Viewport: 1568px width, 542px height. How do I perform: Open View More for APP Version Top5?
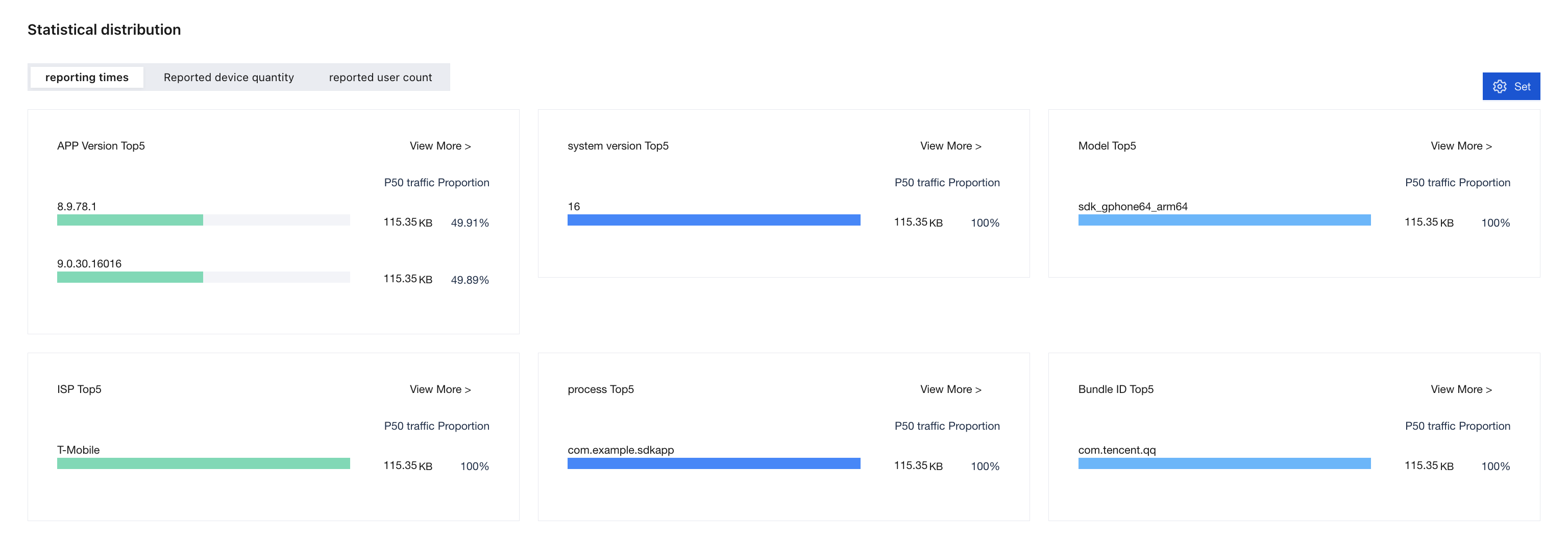click(440, 146)
